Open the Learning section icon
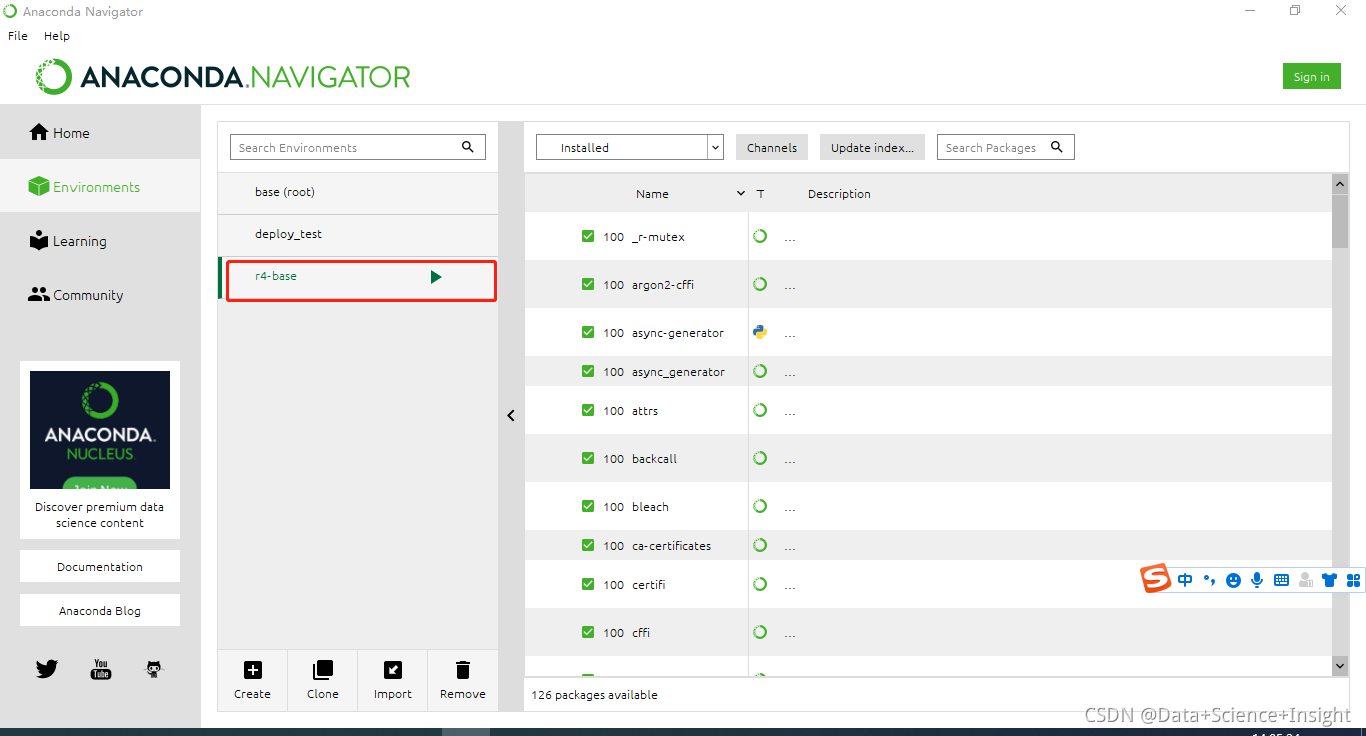 (38, 240)
